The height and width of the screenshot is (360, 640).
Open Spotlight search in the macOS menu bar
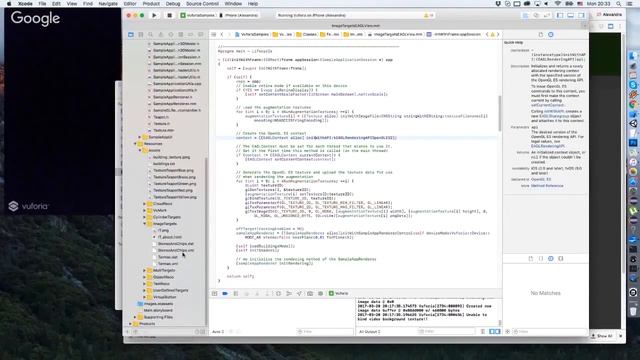click(x=619, y=4)
